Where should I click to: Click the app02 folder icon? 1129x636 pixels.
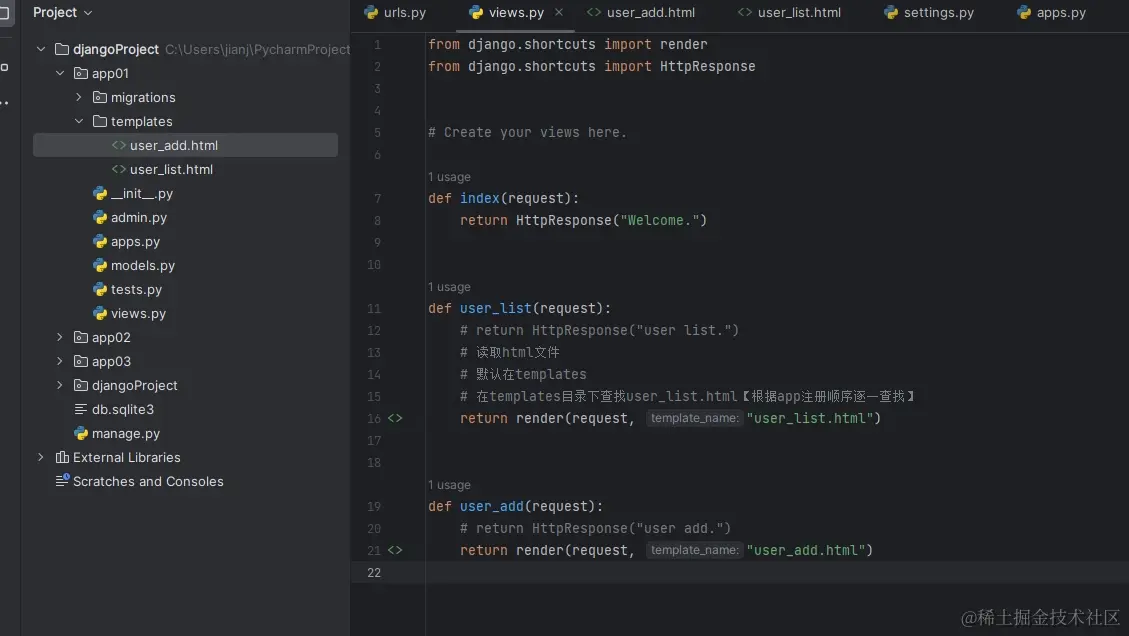[81, 337]
